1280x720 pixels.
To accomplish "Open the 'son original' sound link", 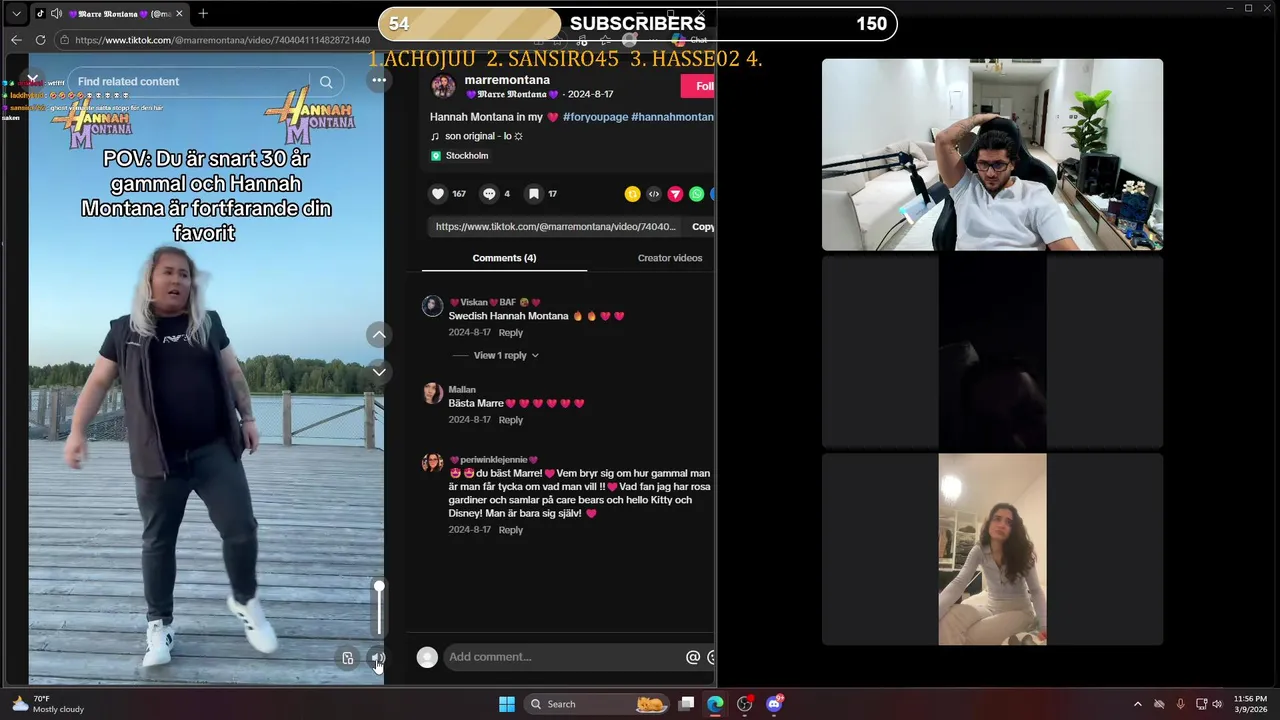I will [x=477, y=136].
